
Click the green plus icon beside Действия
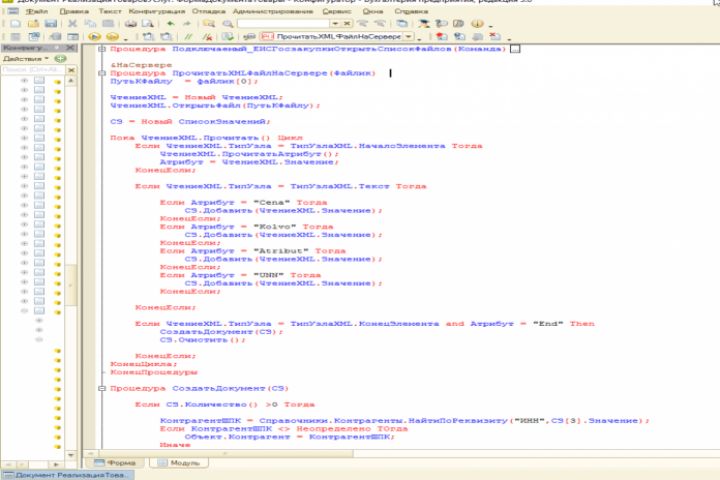point(60,59)
